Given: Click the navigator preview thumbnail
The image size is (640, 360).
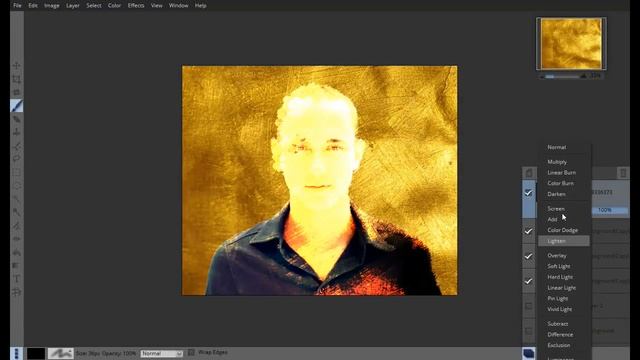Looking at the screenshot, I should pos(571,44).
